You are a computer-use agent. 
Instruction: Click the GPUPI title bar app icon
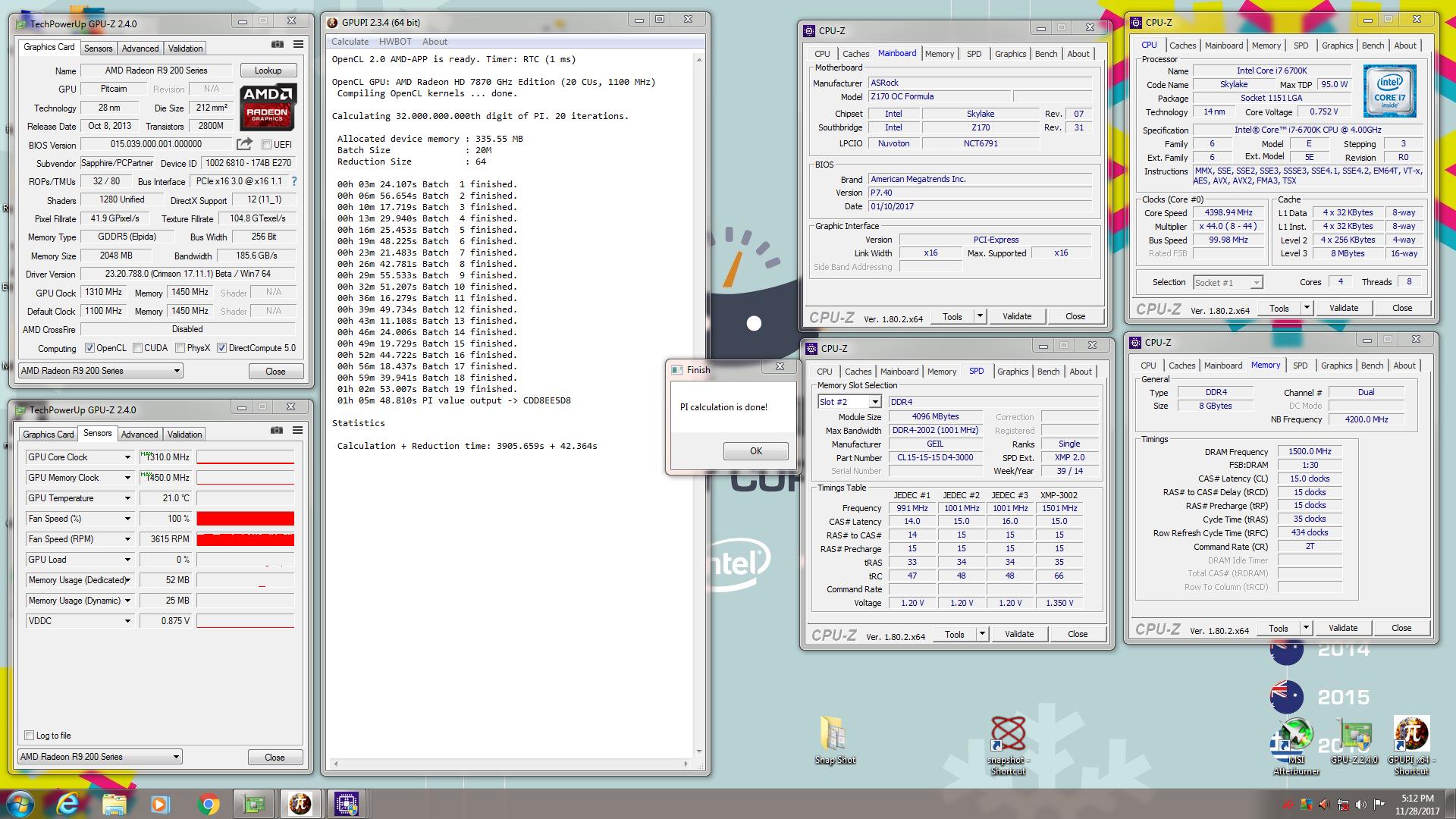coord(332,23)
